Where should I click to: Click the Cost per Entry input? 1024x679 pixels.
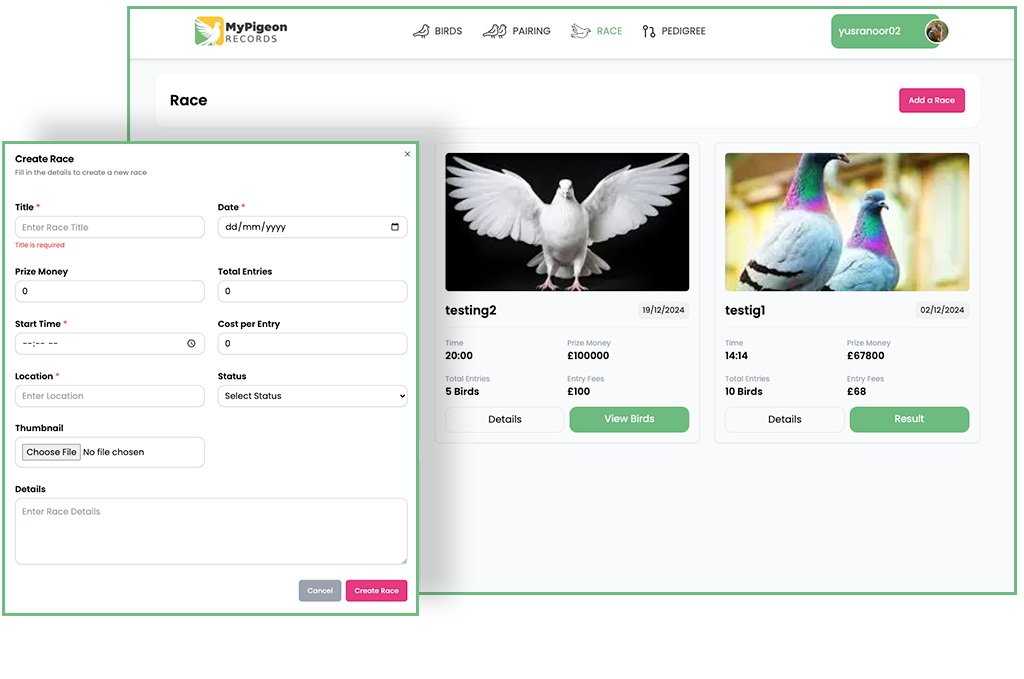point(312,343)
